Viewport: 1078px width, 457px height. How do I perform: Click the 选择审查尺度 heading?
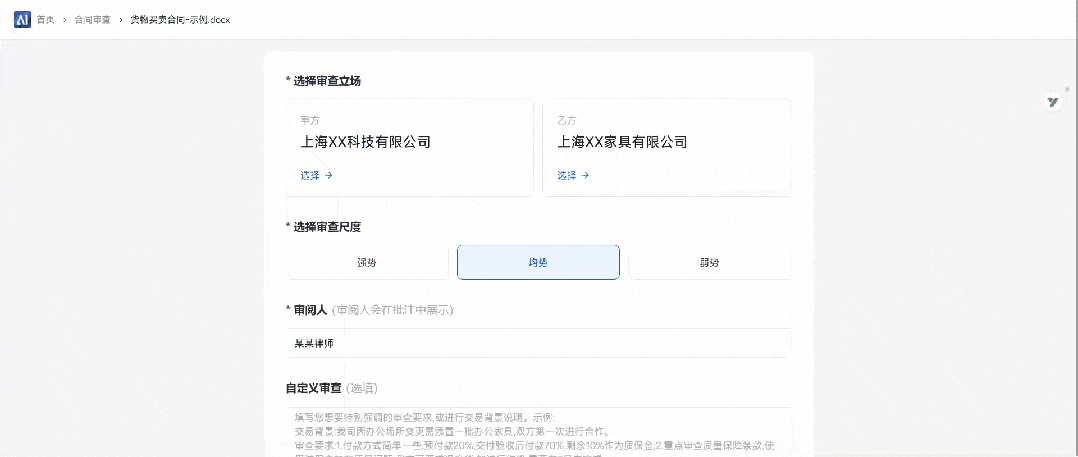[327, 227]
